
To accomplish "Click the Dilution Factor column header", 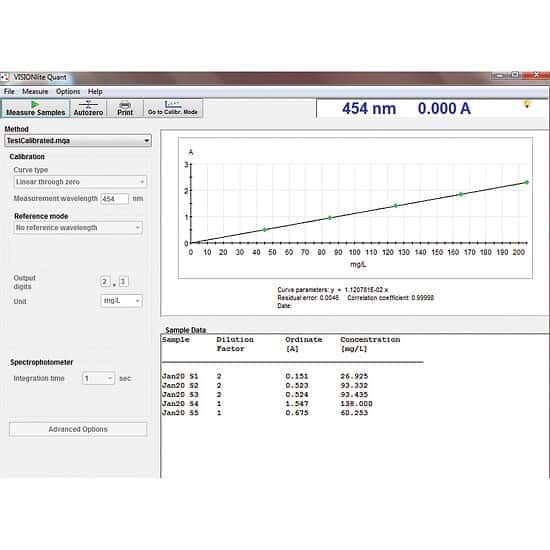I will [x=235, y=344].
